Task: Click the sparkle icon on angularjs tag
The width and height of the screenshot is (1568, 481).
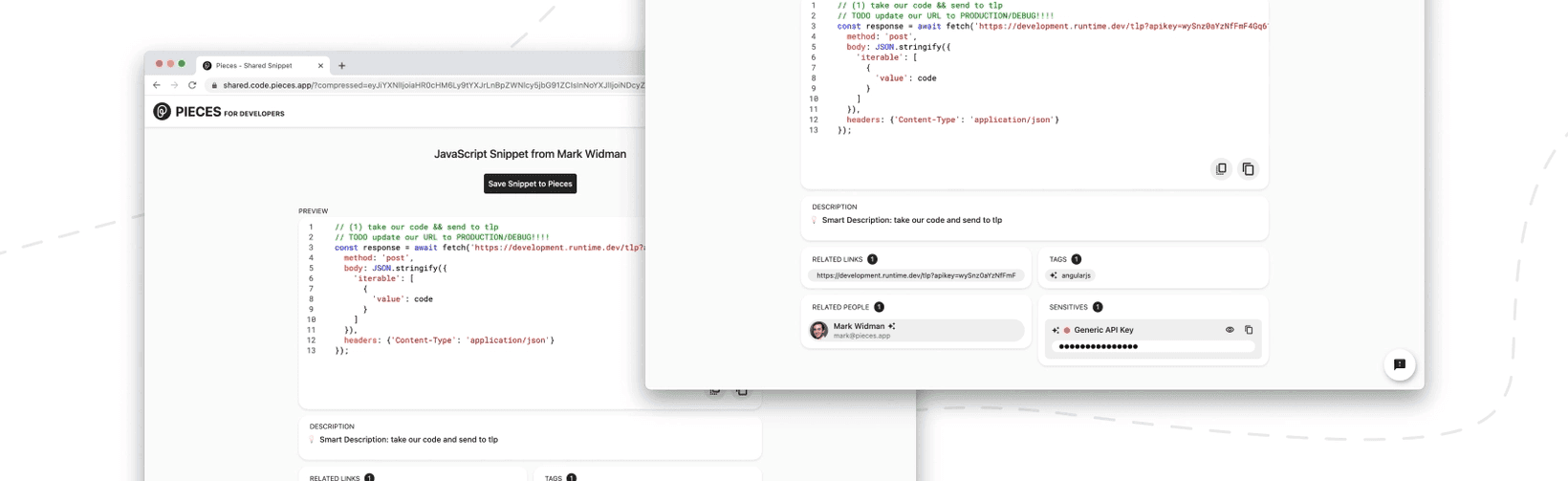Action: (1054, 275)
